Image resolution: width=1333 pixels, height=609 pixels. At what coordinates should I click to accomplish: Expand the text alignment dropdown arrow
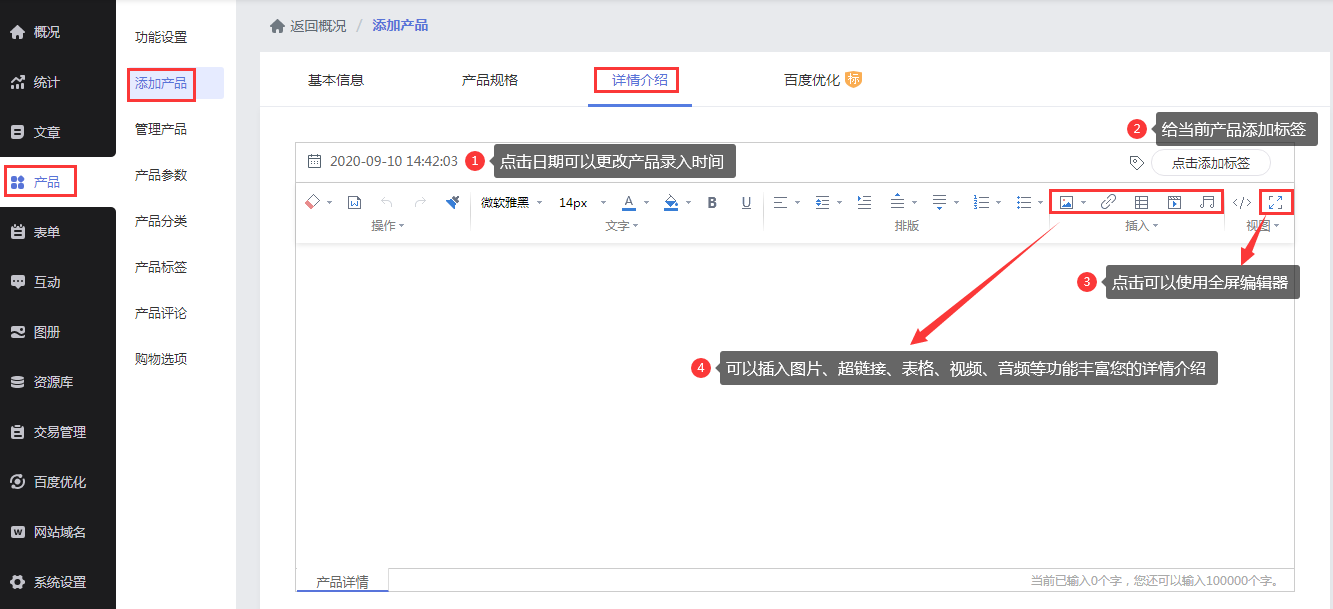(797, 203)
